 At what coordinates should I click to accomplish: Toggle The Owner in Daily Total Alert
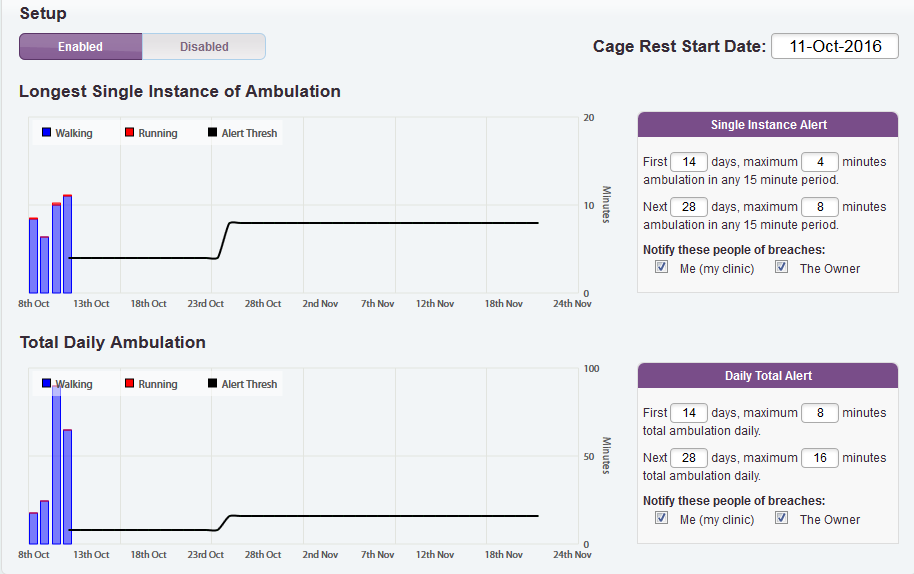click(x=782, y=519)
